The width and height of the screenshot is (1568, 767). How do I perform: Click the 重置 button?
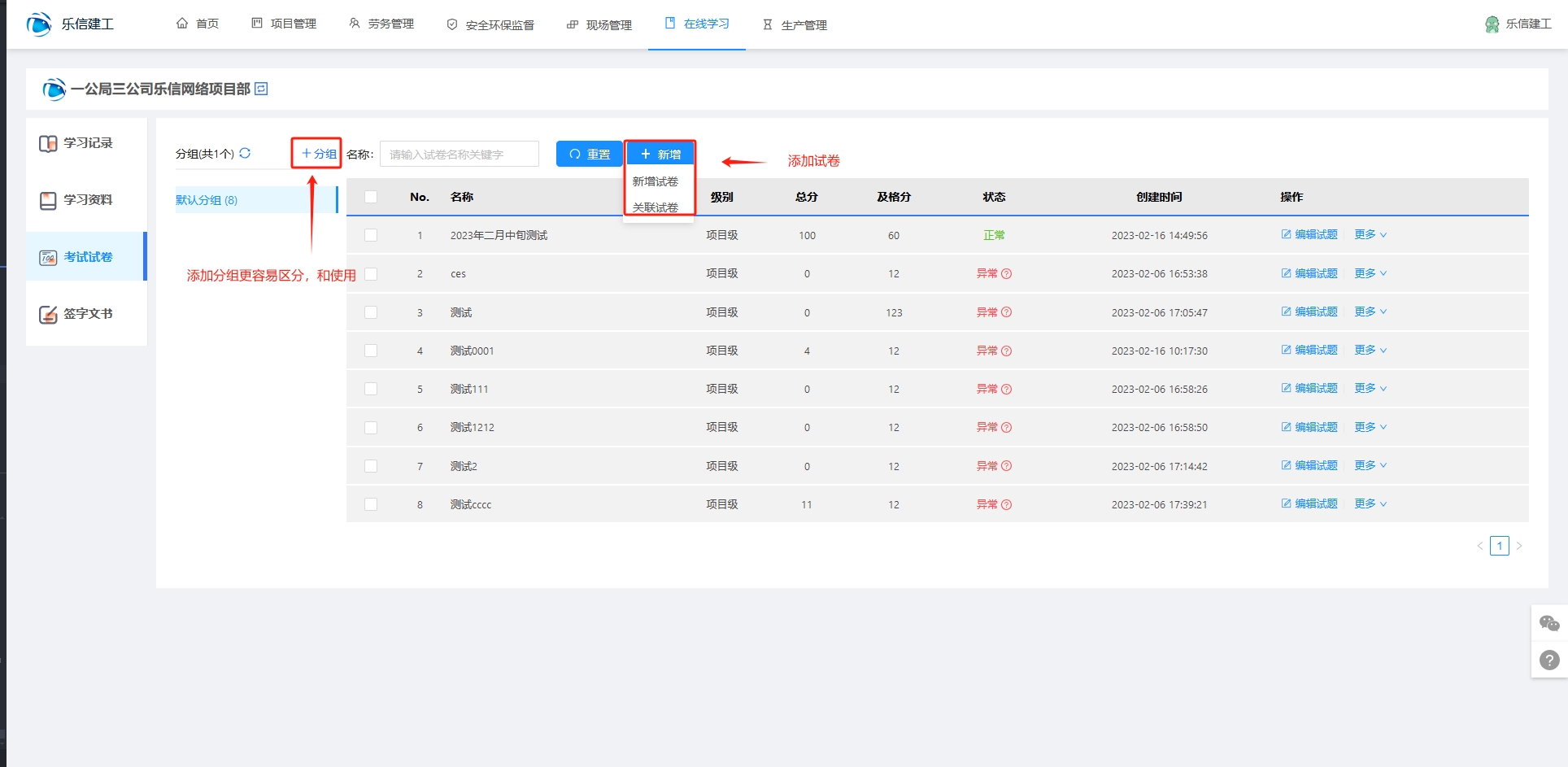pyautogui.click(x=589, y=154)
